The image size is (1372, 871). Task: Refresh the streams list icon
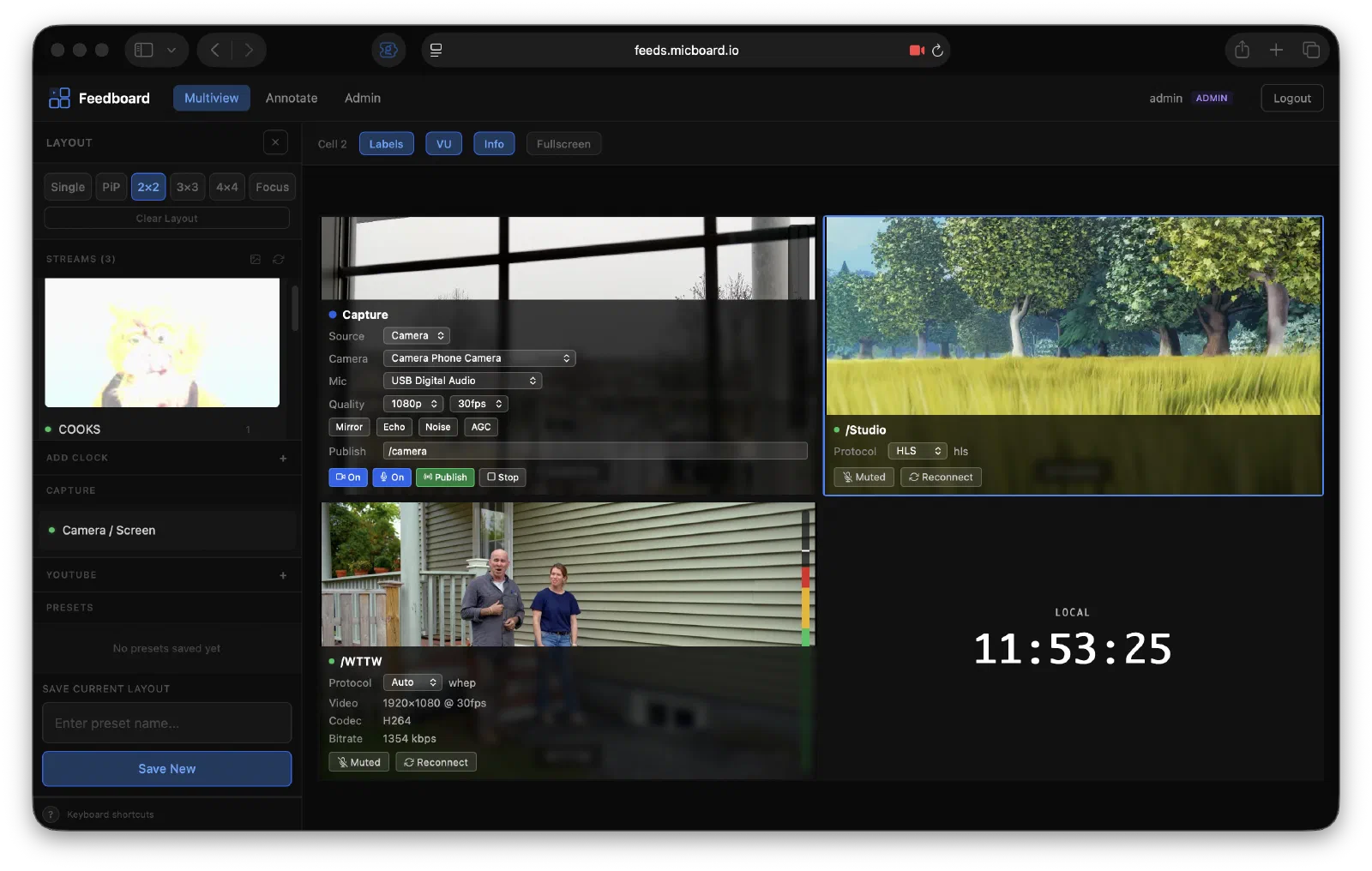pyautogui.click(x=279, y=259)
